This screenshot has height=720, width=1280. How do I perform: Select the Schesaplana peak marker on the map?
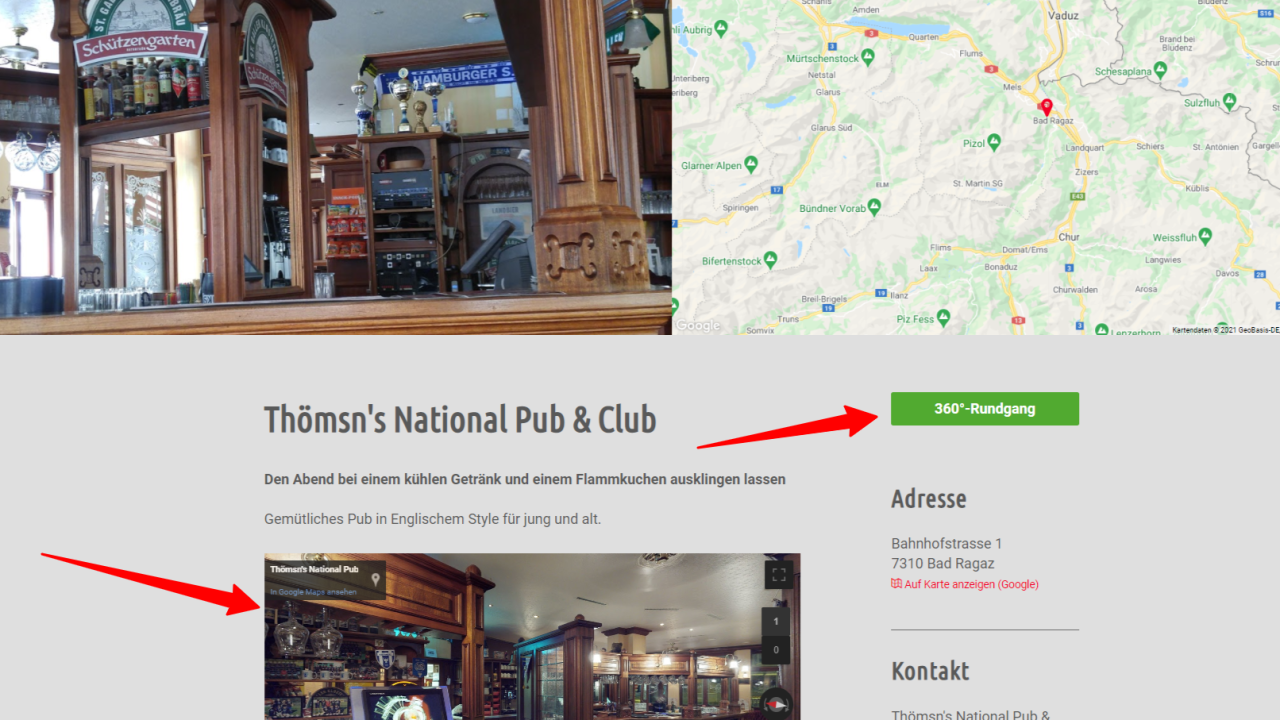(1160, 70)
